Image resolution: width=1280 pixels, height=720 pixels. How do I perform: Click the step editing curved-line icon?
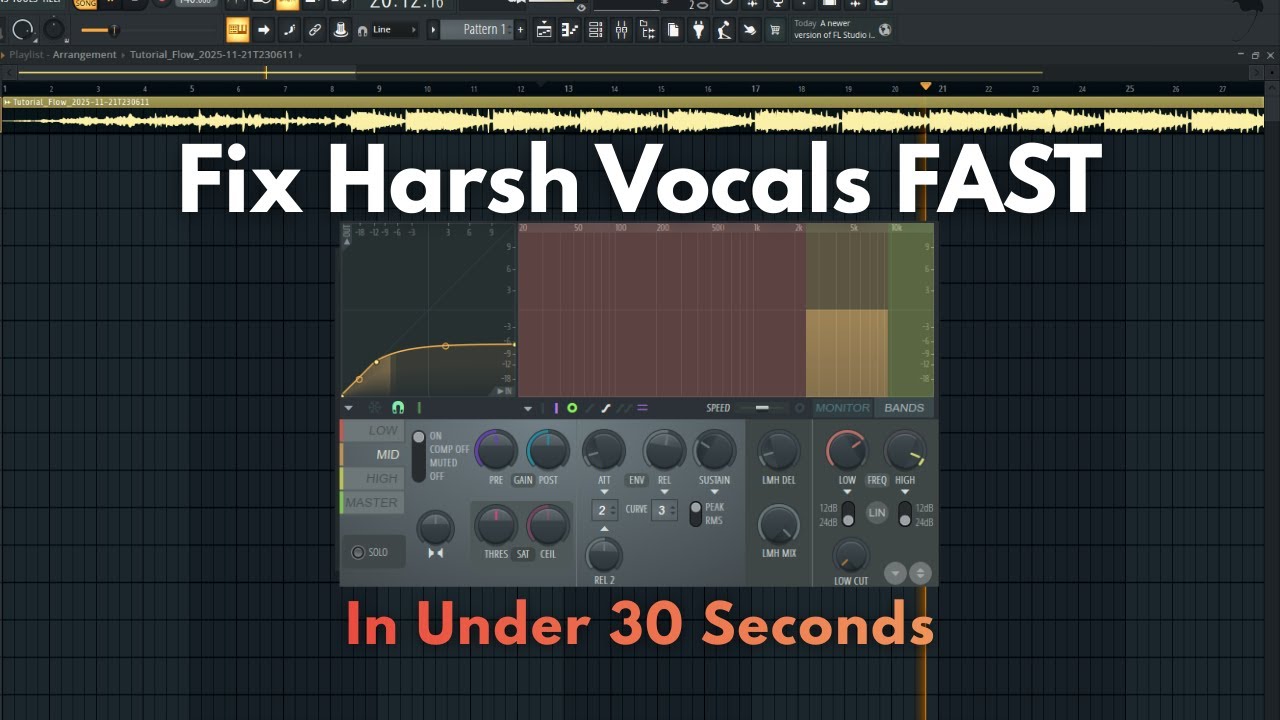pyautogui.click(x=289, y=30)
